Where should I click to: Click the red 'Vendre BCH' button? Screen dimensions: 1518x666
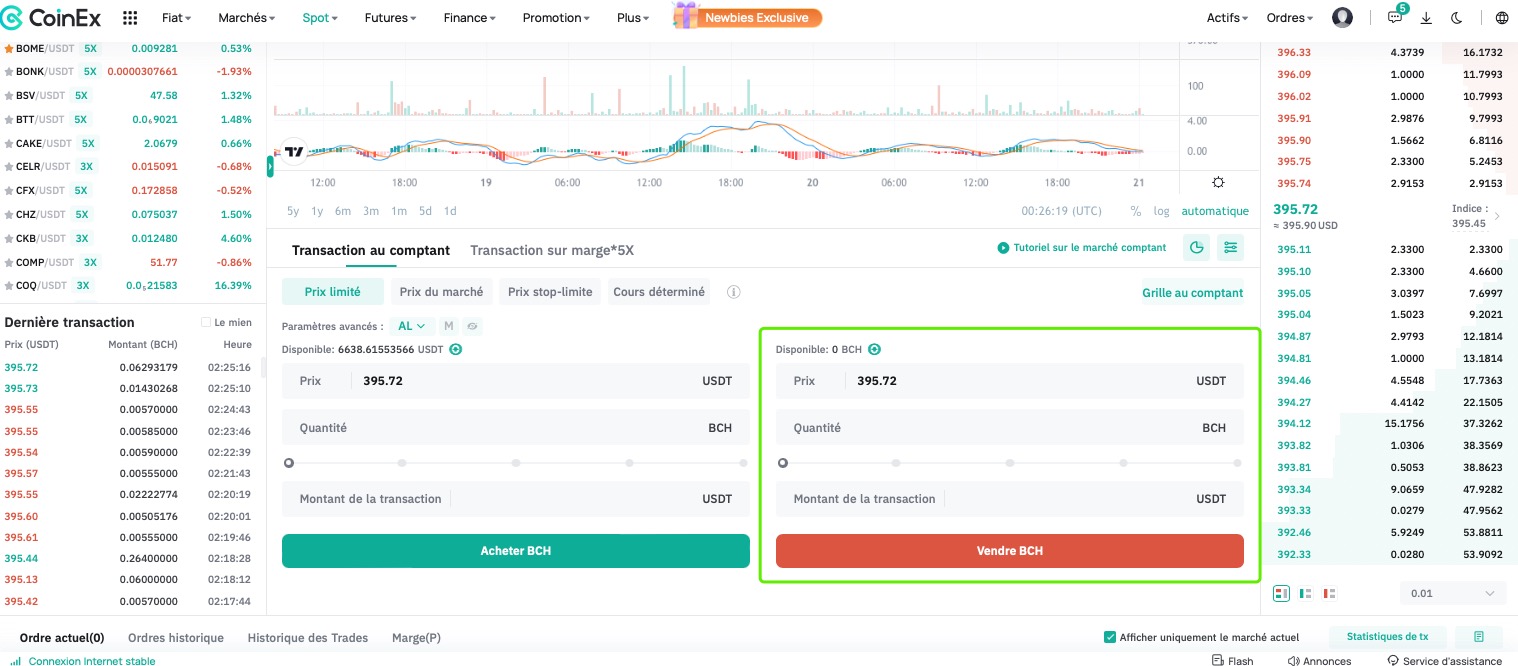coord(1009,551)
